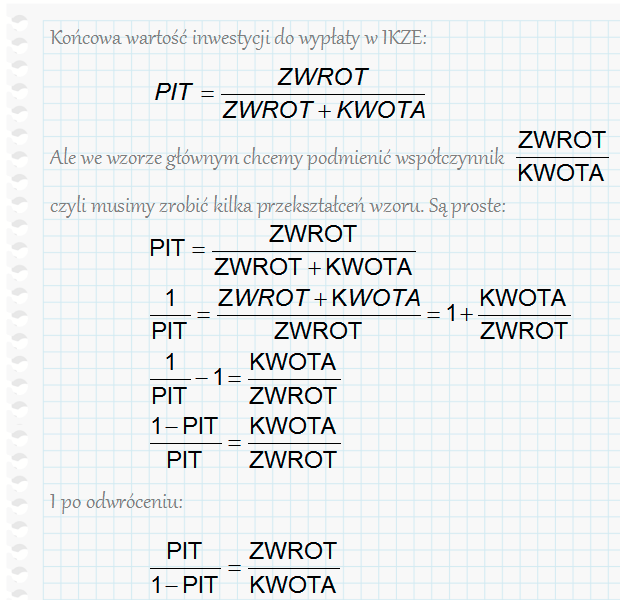This screenshot has height=600, width=620.
Task: Click the word IKZE in the heading
Action: pos(406,38)
